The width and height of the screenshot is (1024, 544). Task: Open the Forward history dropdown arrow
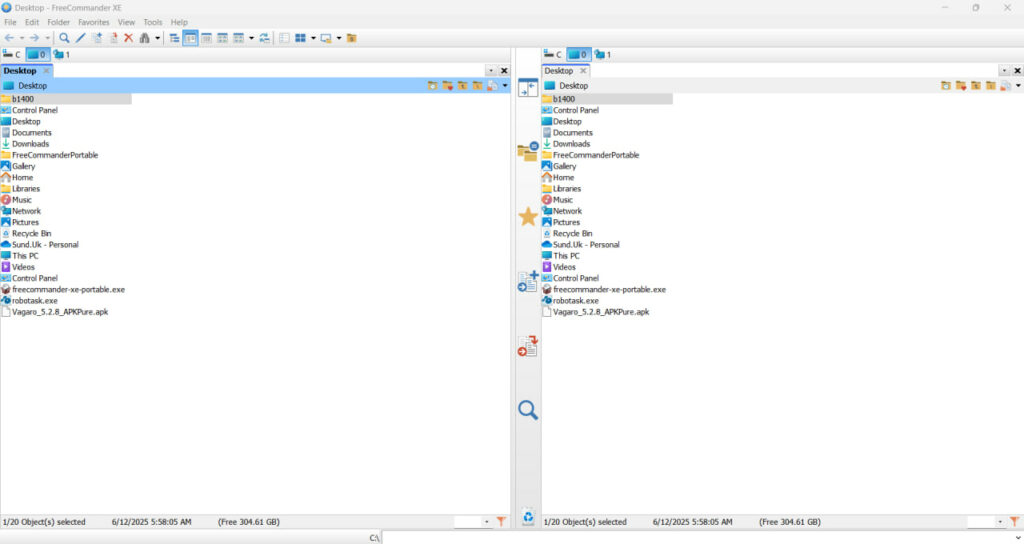click(47, 38)
